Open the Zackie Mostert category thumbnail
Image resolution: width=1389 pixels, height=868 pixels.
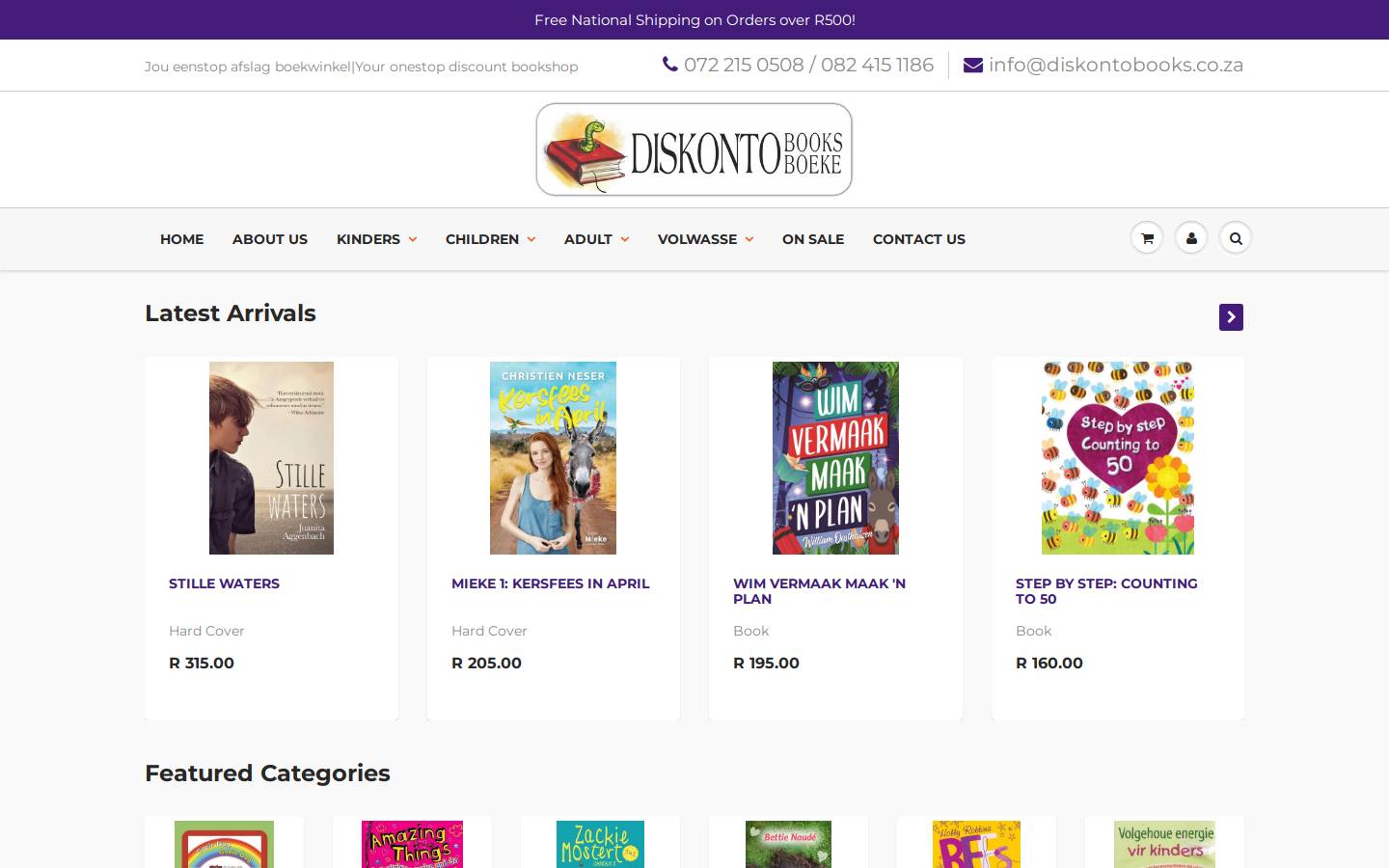[600, 845]
